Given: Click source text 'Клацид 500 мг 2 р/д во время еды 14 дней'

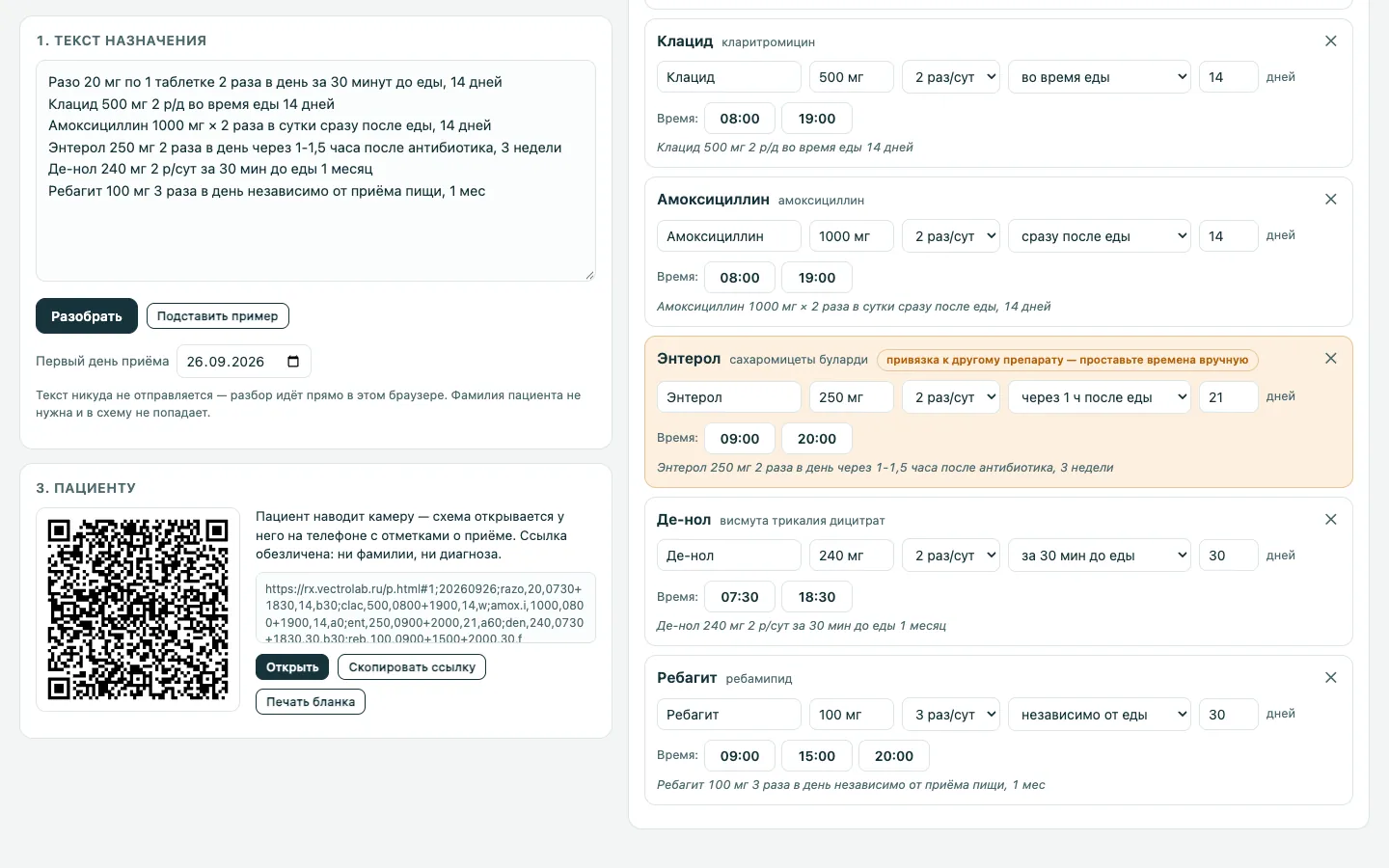Looking at the screenshot, I should (785, 148).
